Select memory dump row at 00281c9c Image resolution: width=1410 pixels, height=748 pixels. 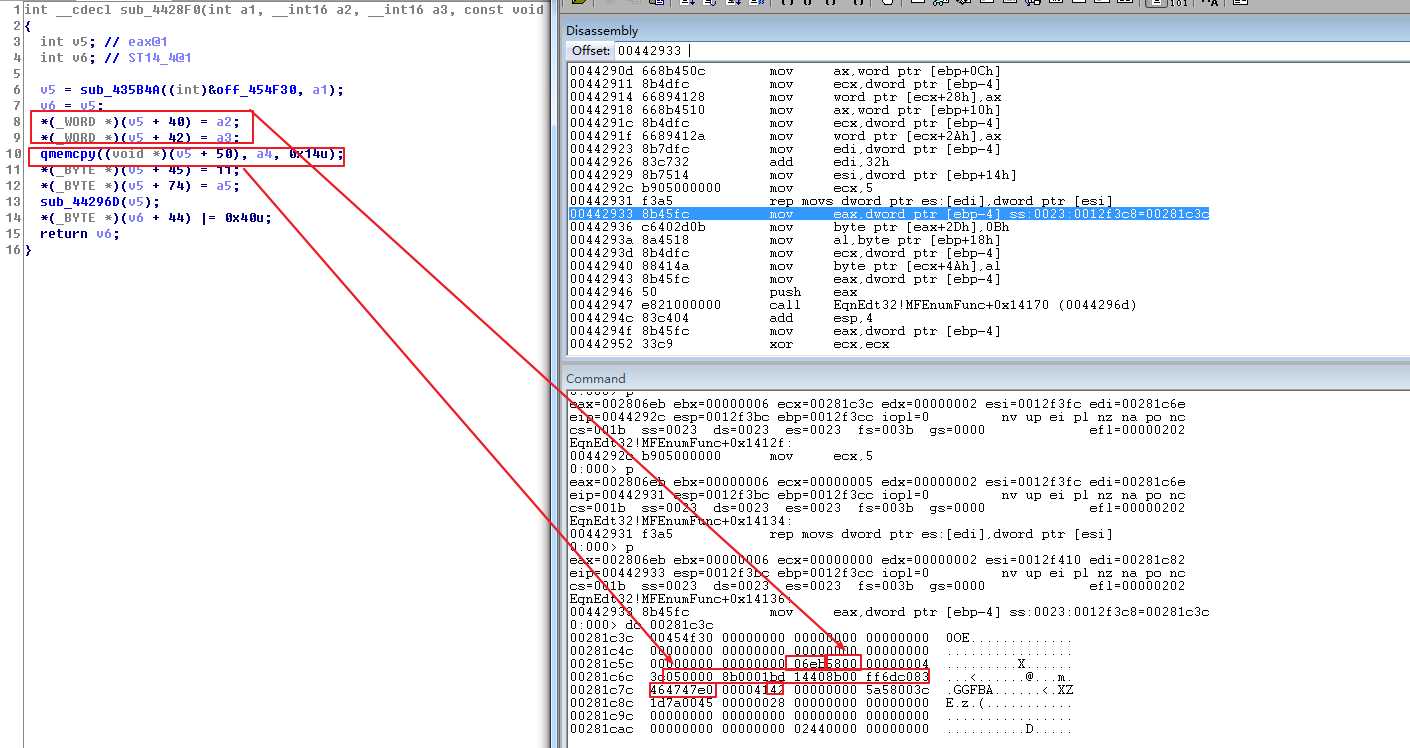820,716
